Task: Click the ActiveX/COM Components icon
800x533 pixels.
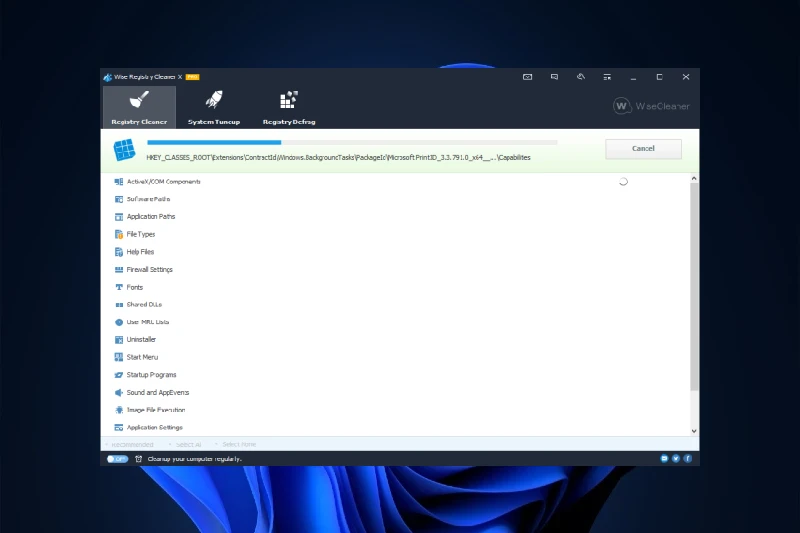Action: [x=119, y=182]
